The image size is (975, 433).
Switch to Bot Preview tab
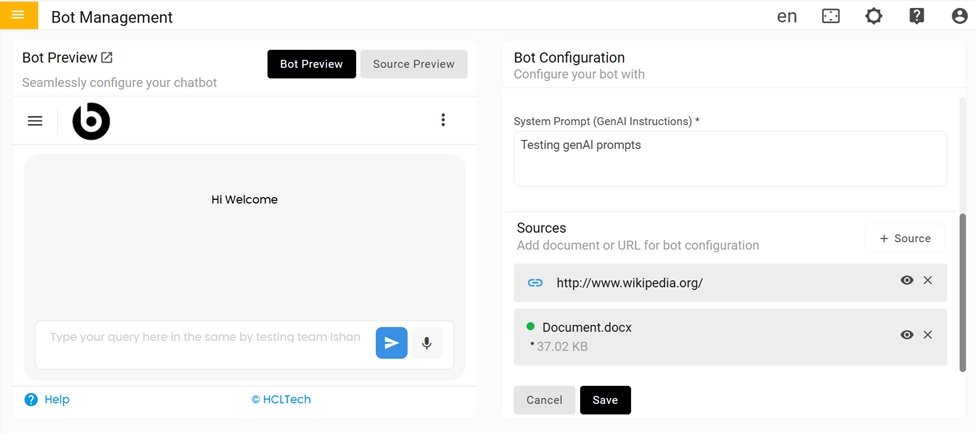click(x=311, y=64)
